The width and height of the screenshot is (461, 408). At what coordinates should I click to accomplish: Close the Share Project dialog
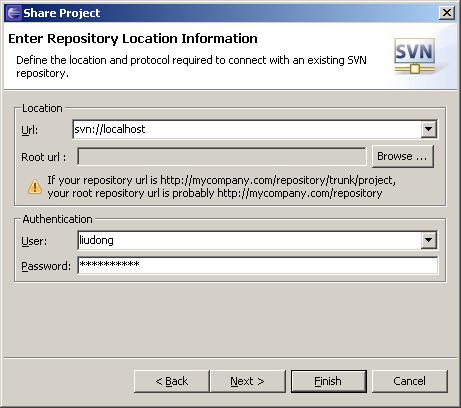(447, 13)
